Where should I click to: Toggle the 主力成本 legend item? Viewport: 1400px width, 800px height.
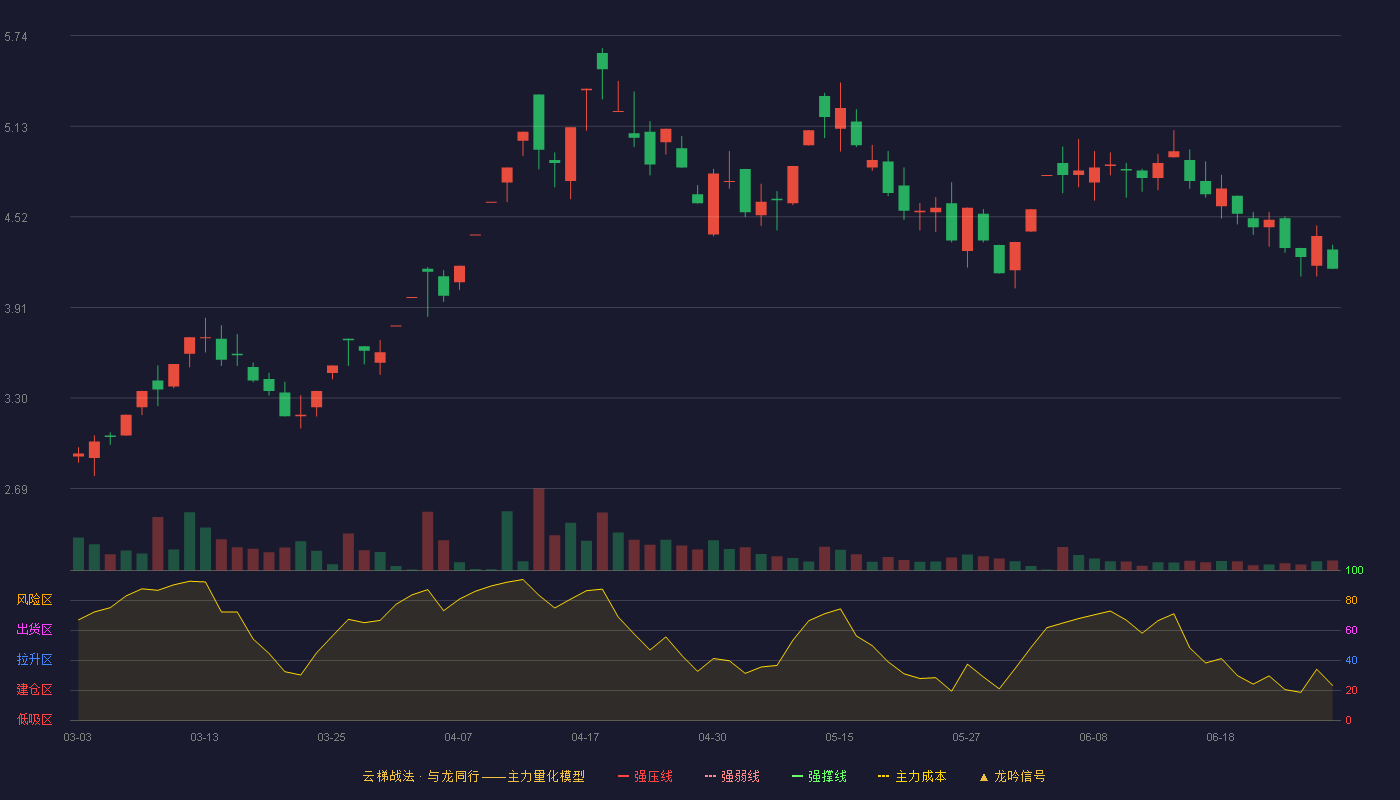pyautogui.click(x=912, y=776)
